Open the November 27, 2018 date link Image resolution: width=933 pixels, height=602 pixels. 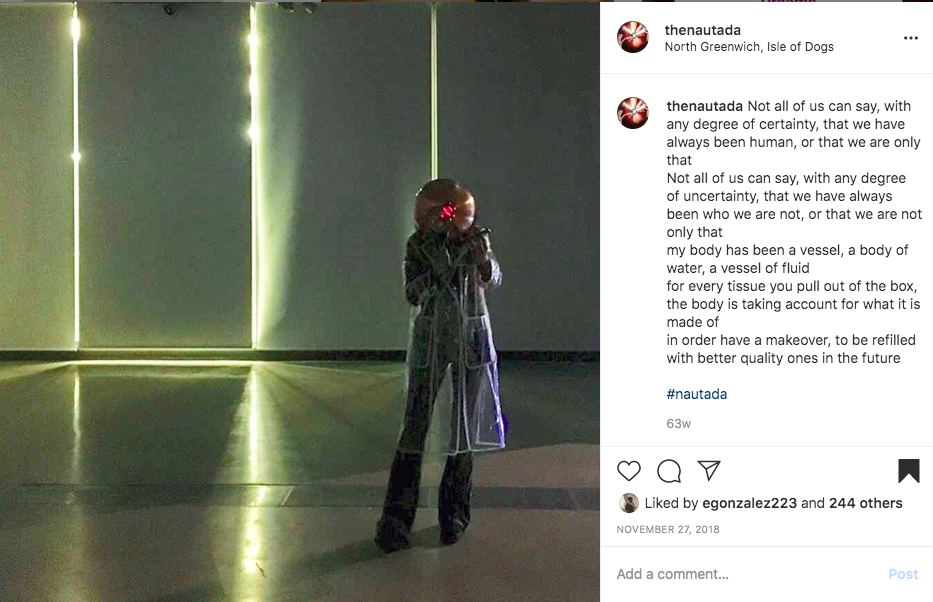[668, 529]
